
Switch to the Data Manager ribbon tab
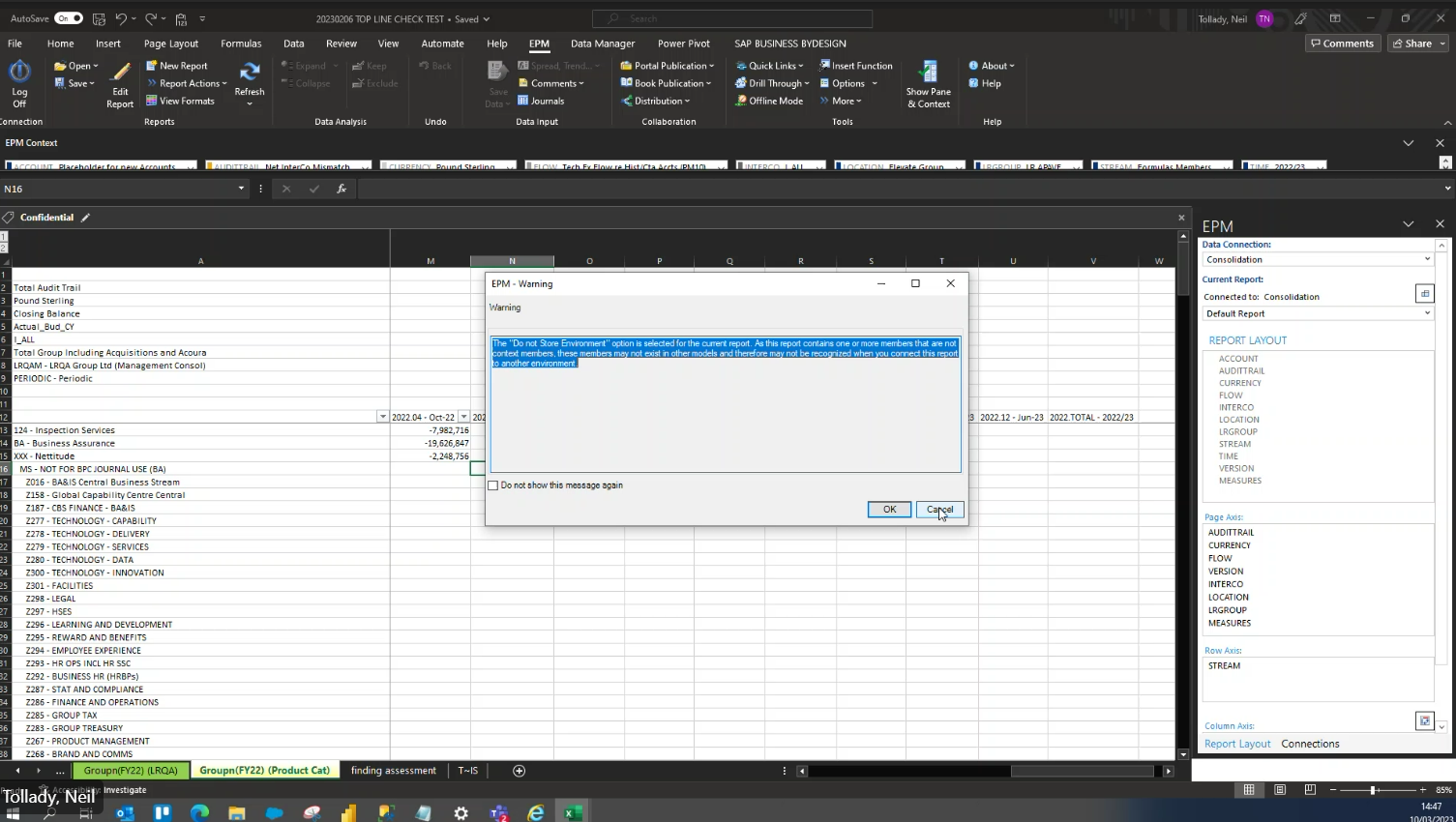tap(603, 43)
